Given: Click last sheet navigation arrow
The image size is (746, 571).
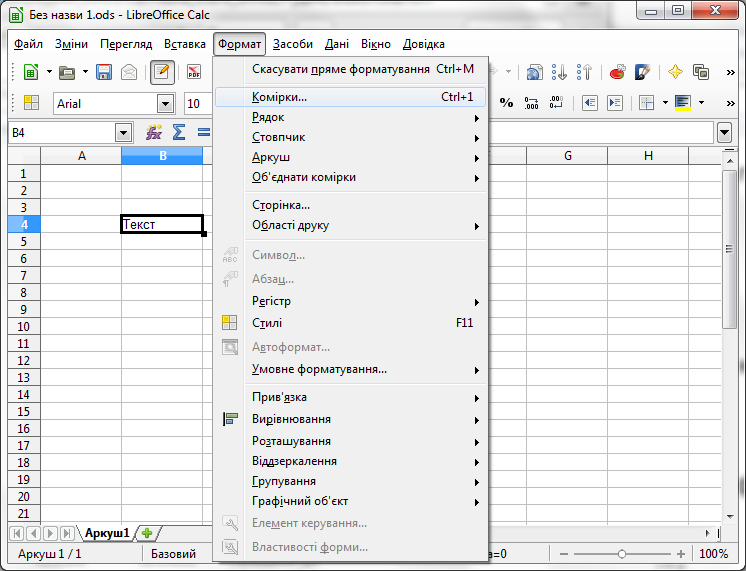Looking at the screenshot, I should point(67,533).
